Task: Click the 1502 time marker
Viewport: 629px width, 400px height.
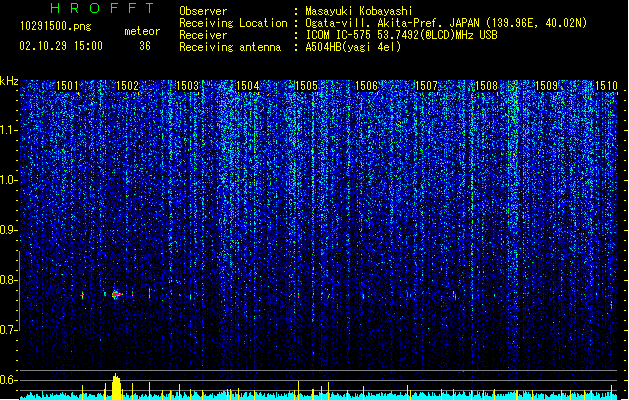Action: (x=127, y=86)
